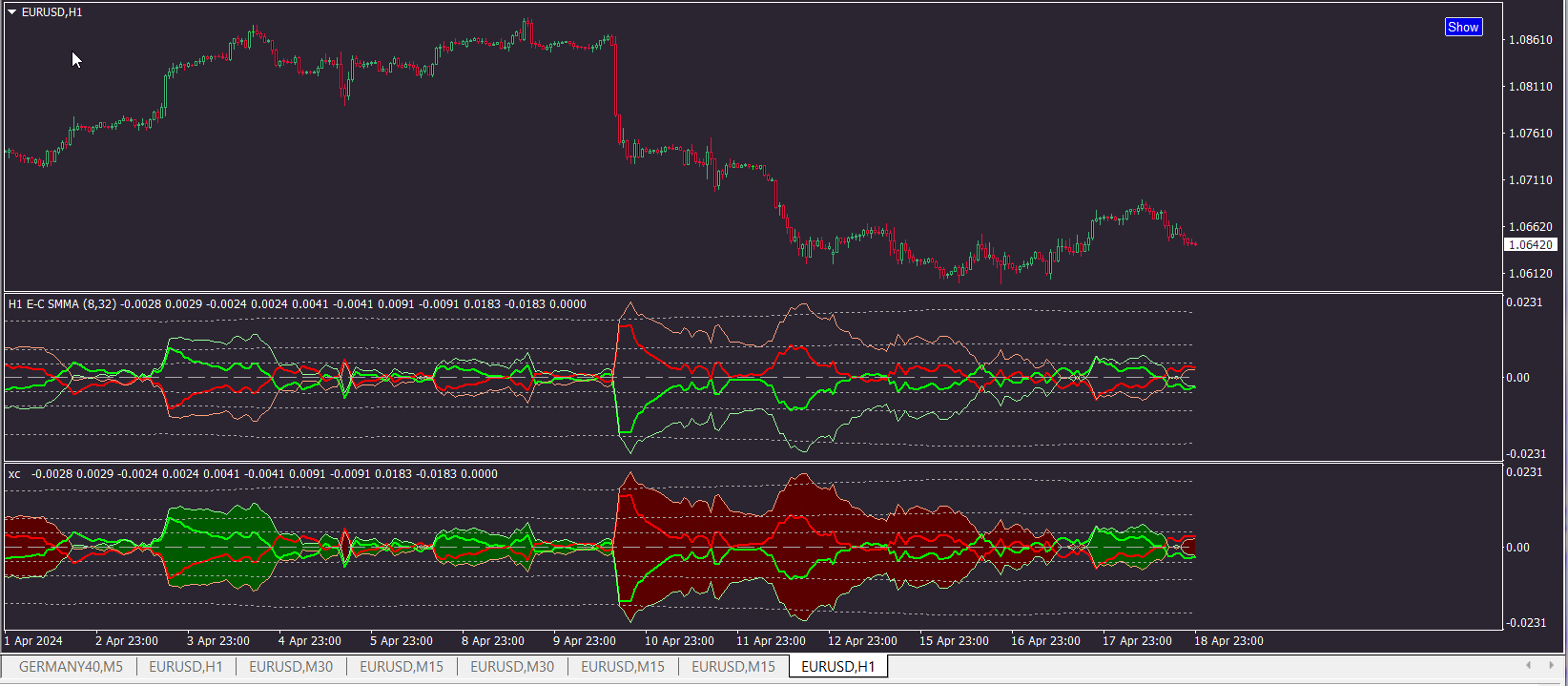Click the 1.07610 price scale label

point(1530,134)
